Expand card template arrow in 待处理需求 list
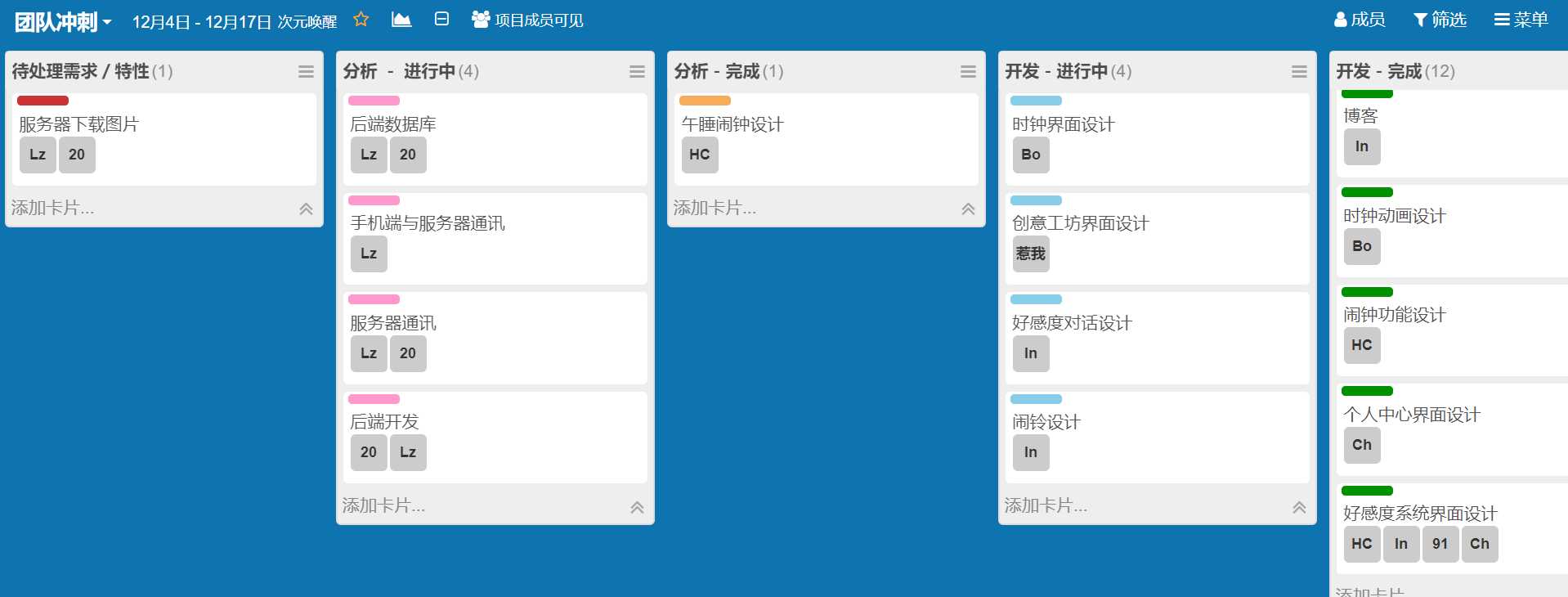 click(306, 209)
